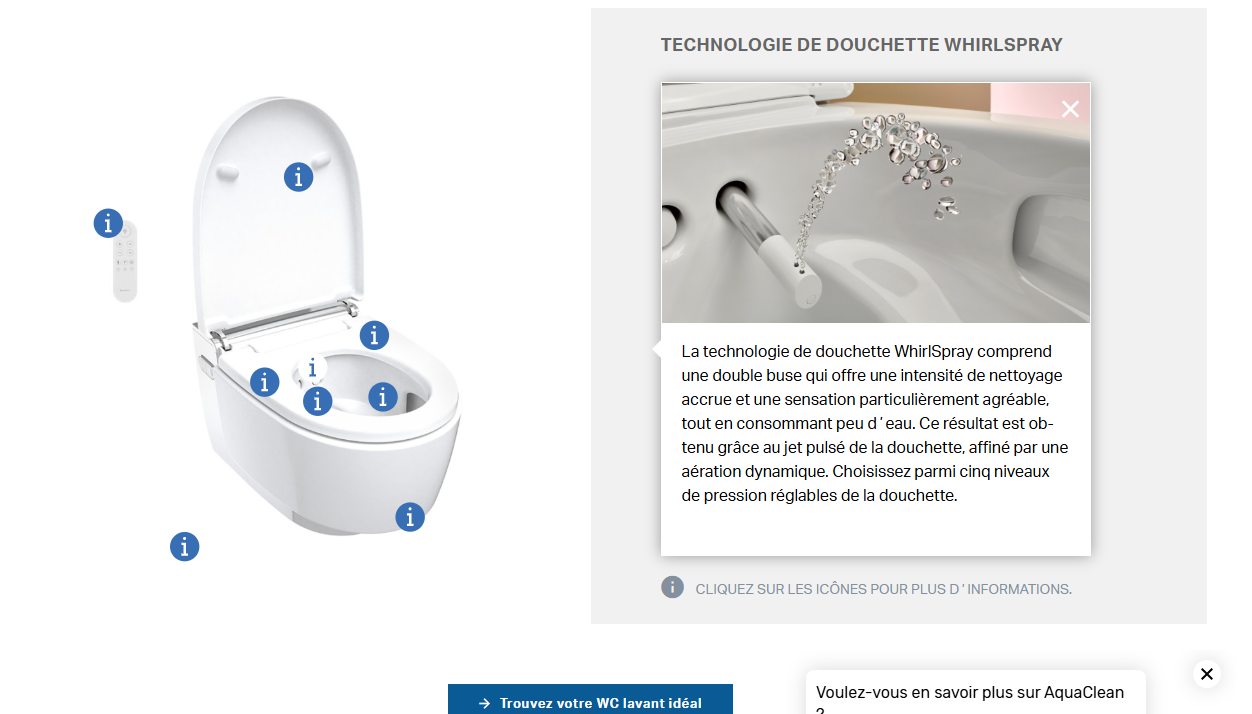Select the 'Cliquez sur les icônes pour plus d'informations' hint text
Image resolution: width=1252 pixels, height=714 pixels.
coord(884,589)
